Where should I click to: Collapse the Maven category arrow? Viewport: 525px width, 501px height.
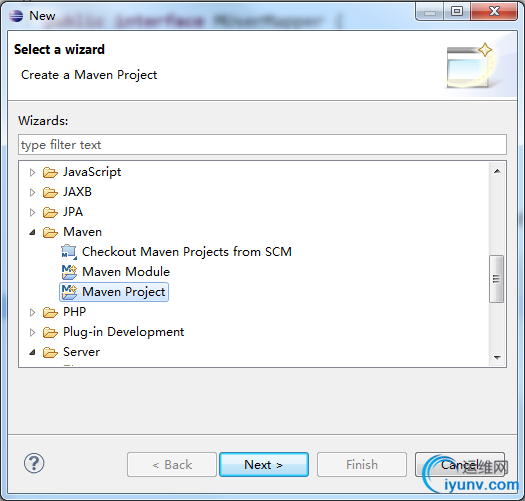tap(32, 232)
